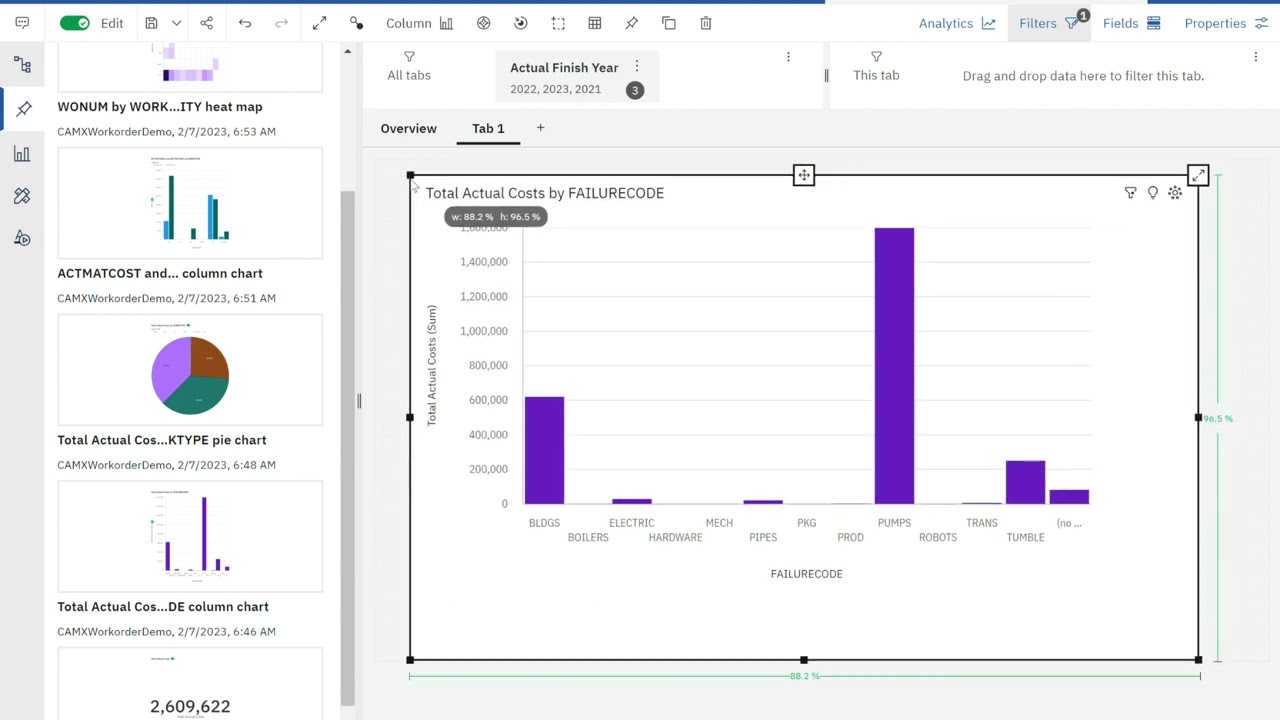Open the widgets sidebar icon
Screen dimensions: 1280x720
coord(22,196)
